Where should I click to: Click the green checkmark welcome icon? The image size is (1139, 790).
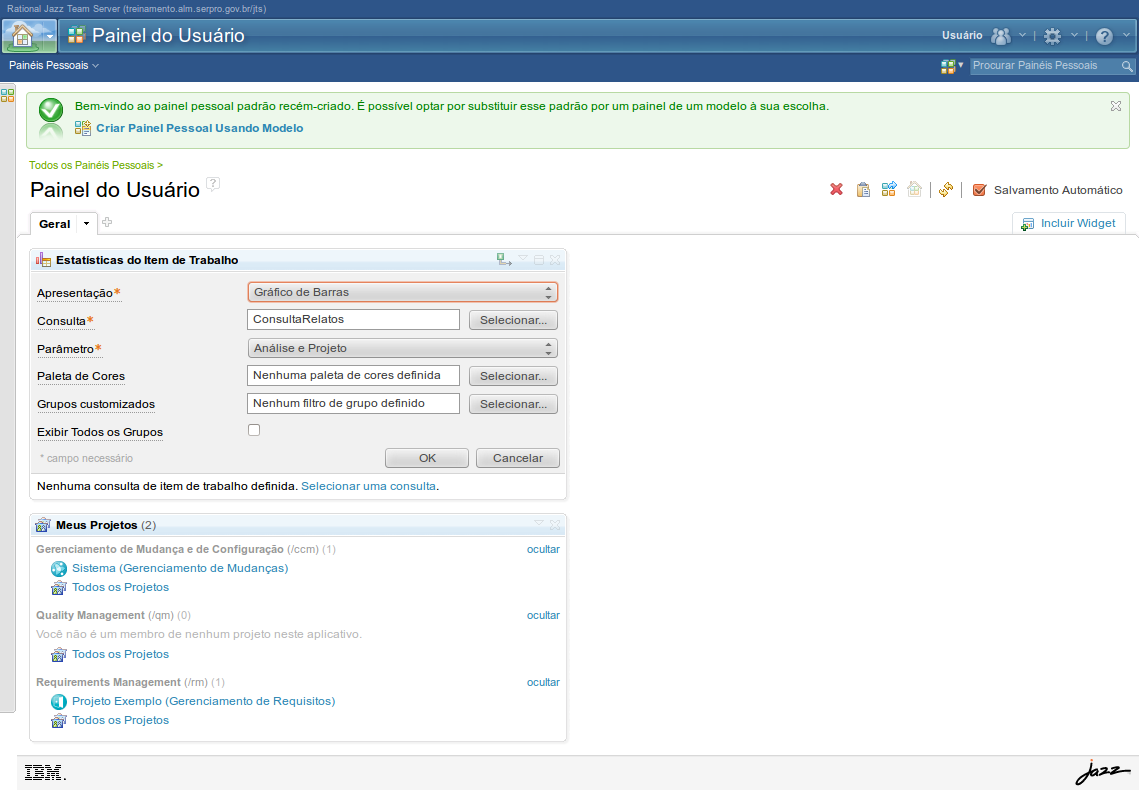click(x=51, y=110)
